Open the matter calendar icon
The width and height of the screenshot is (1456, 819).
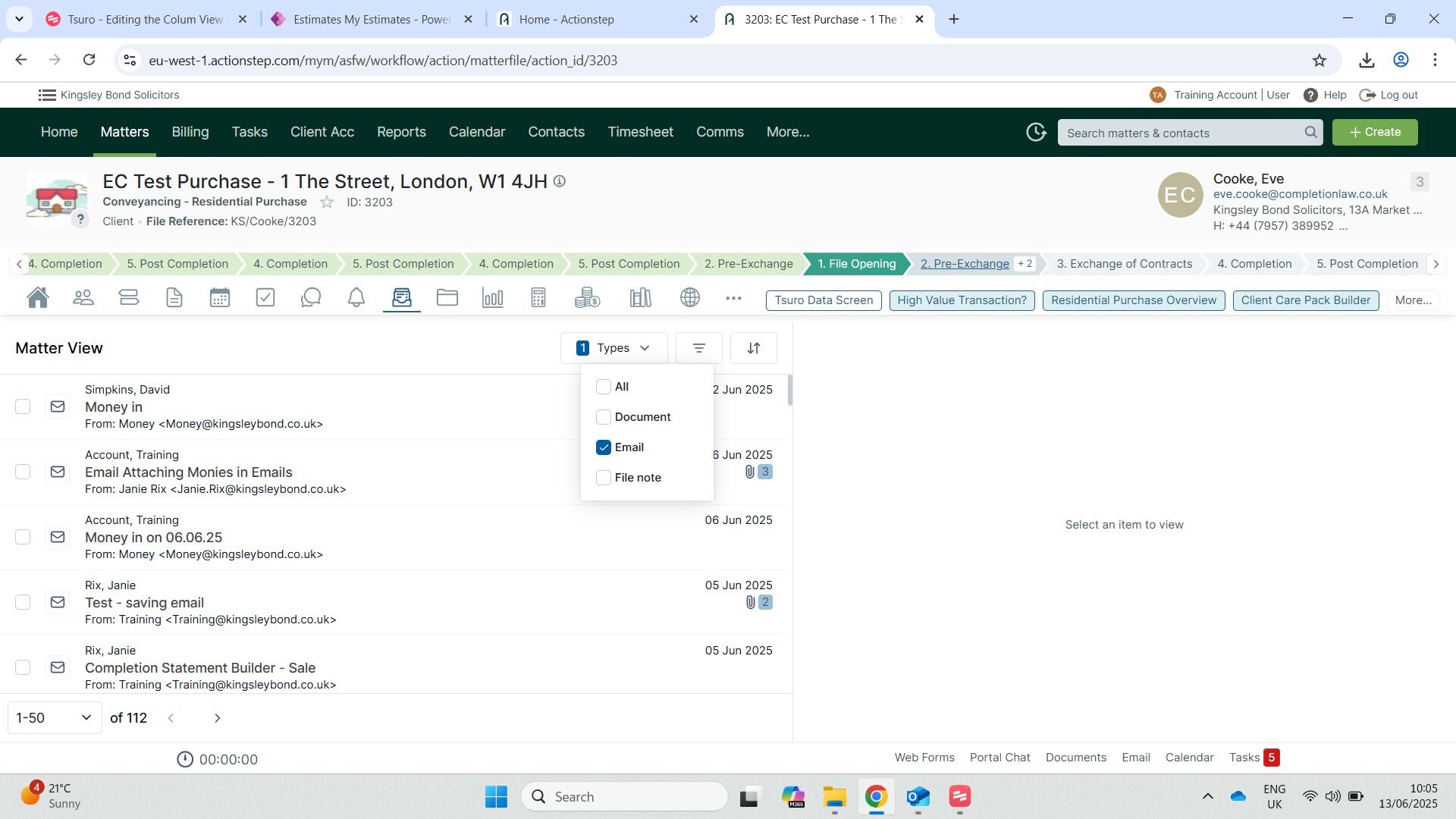coord(220,298)
